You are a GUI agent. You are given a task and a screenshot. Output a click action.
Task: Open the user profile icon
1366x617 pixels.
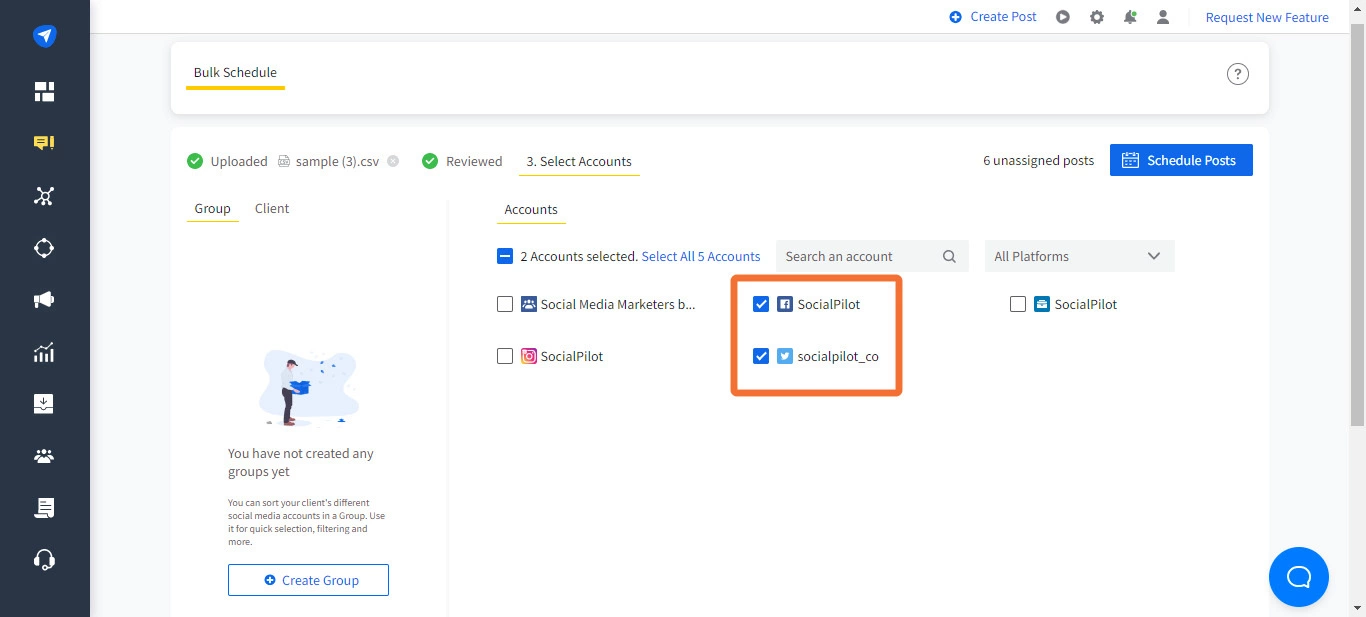pos(1163,17)
